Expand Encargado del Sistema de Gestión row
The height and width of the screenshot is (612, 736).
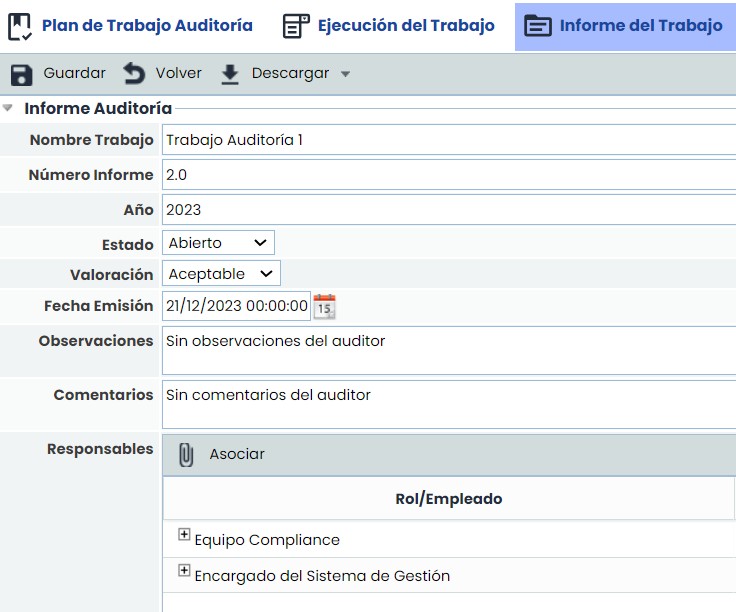click(x=184, y=571)
